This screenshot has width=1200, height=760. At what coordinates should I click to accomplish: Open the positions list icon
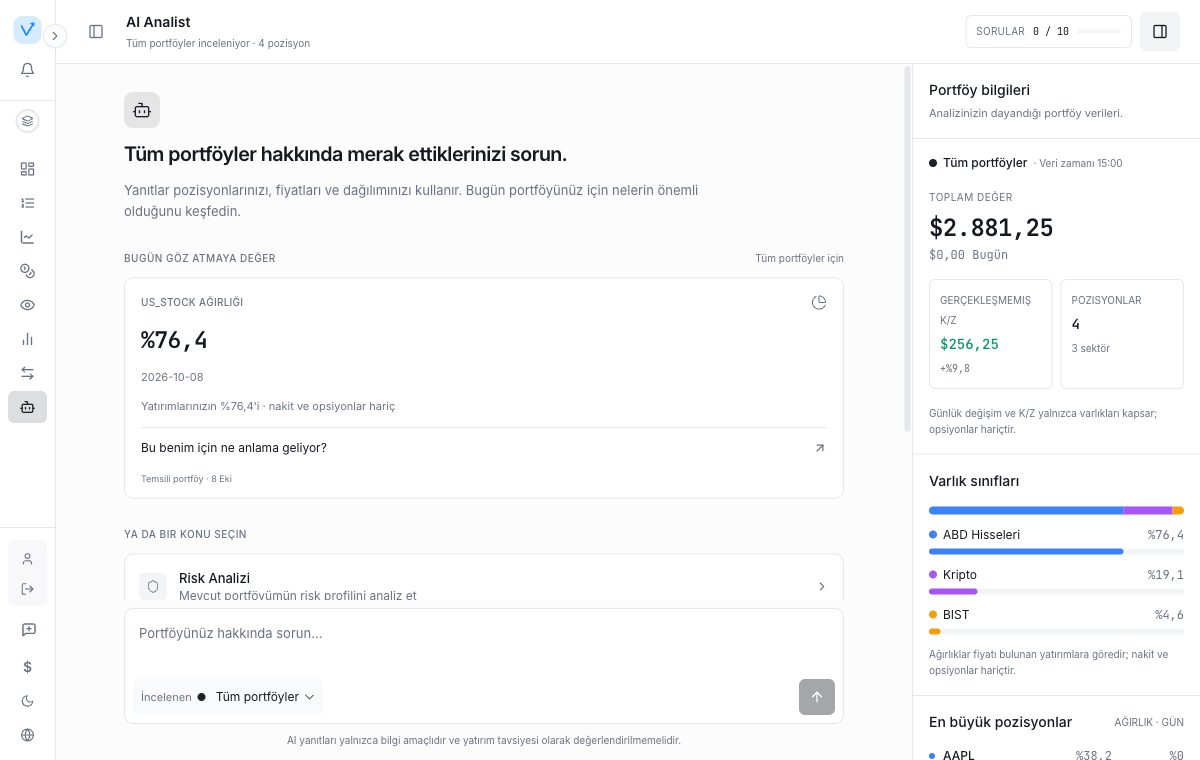[27, 203]
